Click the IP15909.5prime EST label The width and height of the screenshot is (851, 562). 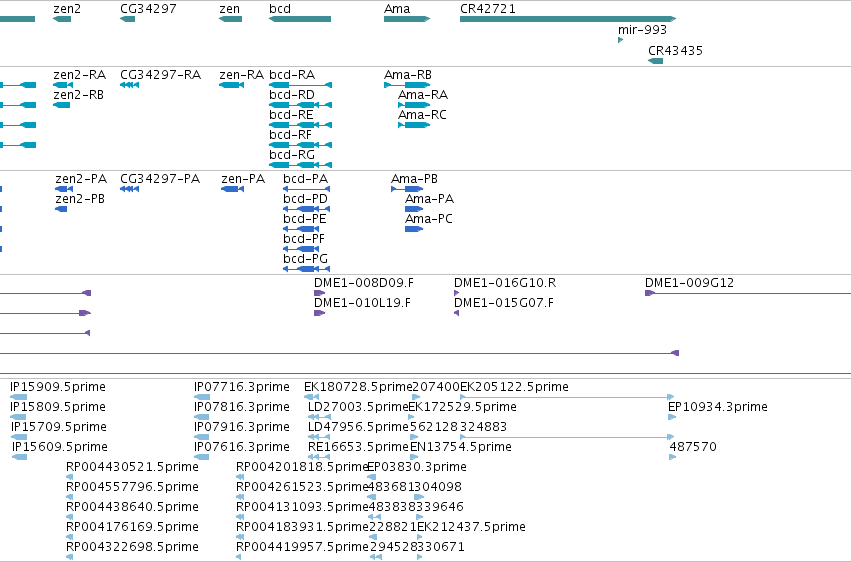(58, 387)
